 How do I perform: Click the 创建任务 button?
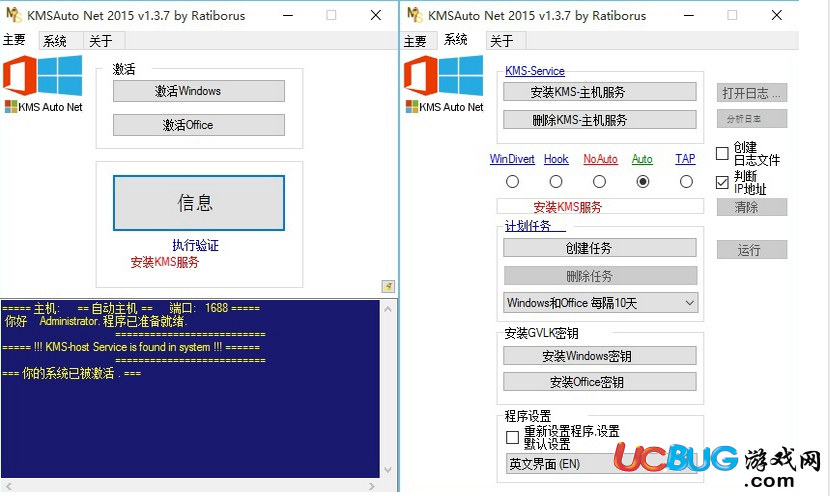click(600, 248)
